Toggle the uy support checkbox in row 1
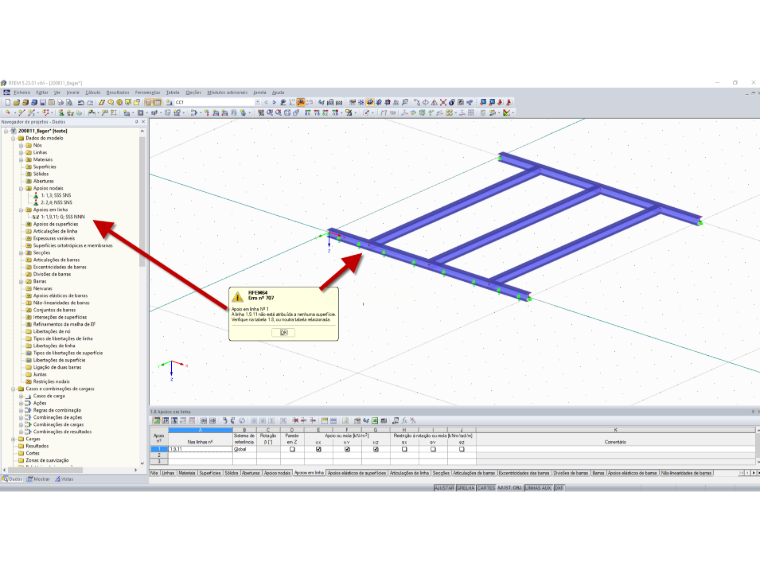The width and height of the screenshot is (760, 570). [347, 449]
